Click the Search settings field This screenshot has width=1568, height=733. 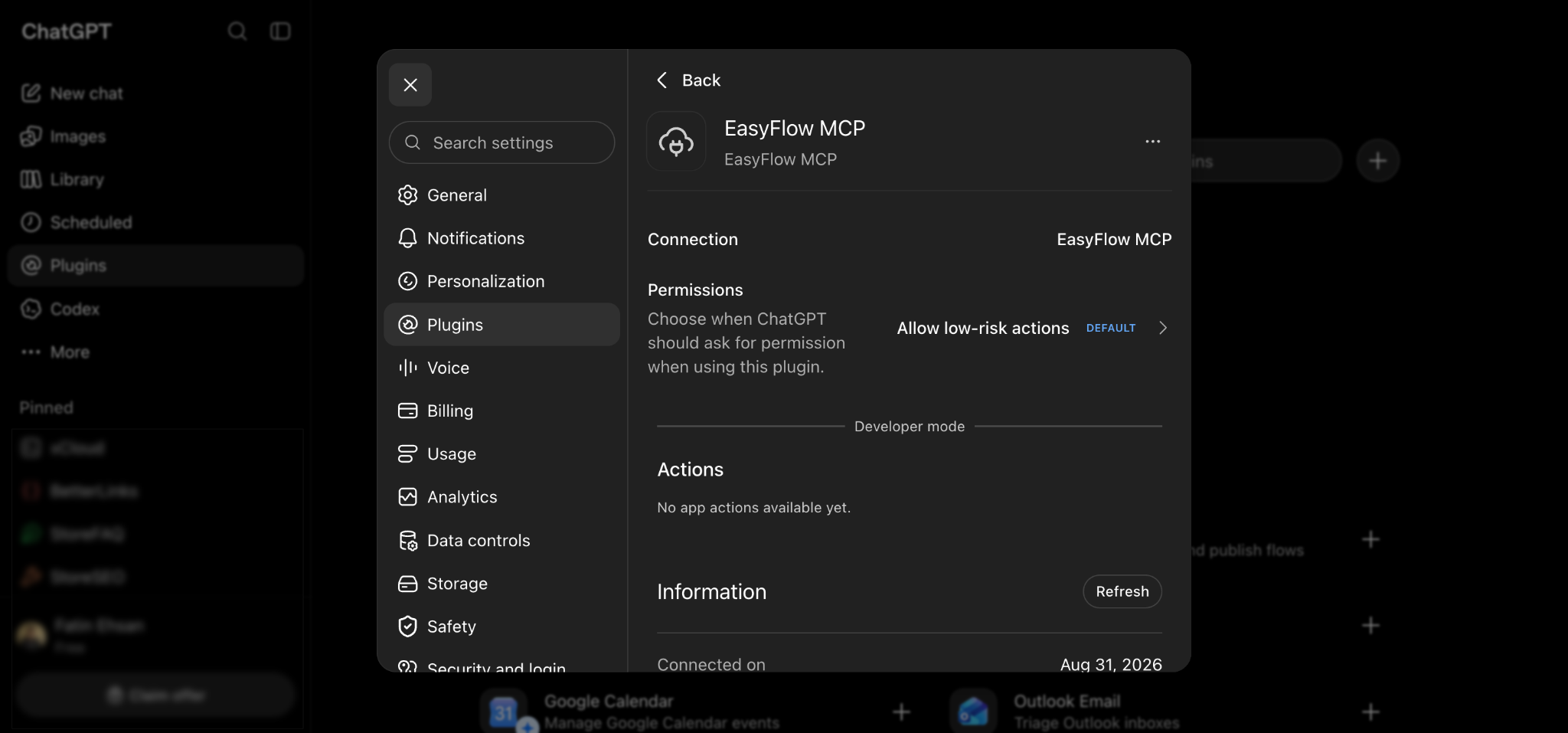pyautogui.click(x=501, y=142)
